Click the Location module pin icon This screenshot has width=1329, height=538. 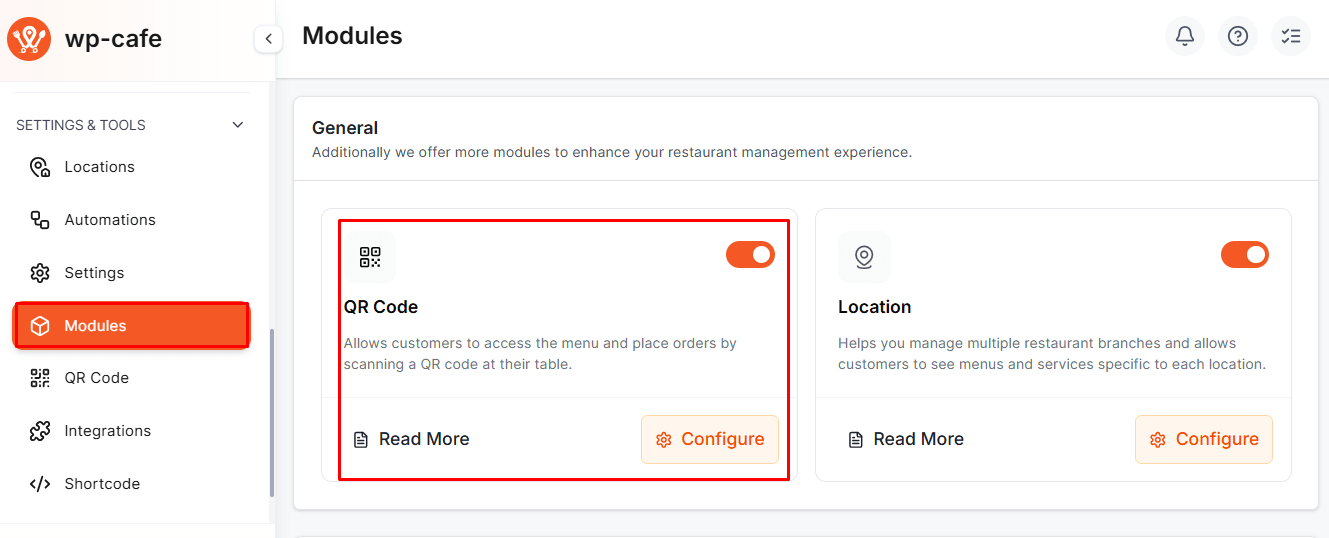pos(864,257)
